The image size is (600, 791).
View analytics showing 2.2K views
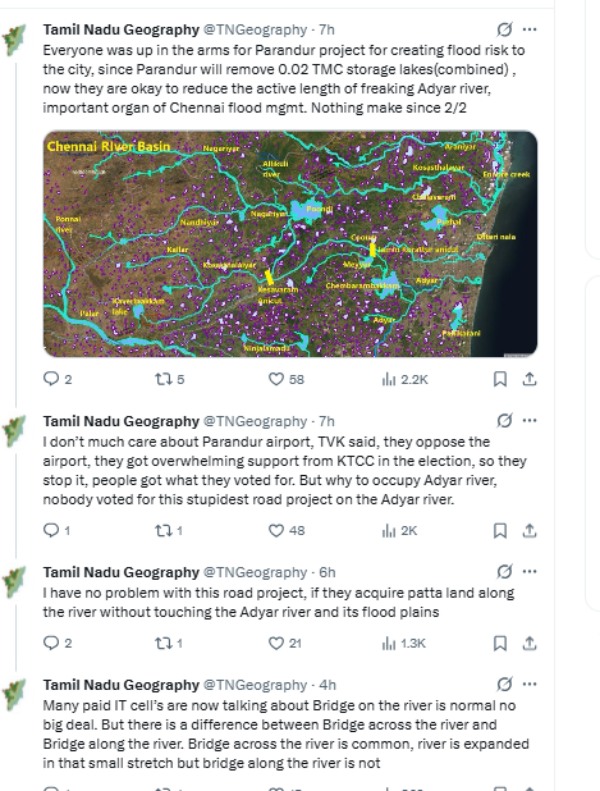click(x=405, y=379)
